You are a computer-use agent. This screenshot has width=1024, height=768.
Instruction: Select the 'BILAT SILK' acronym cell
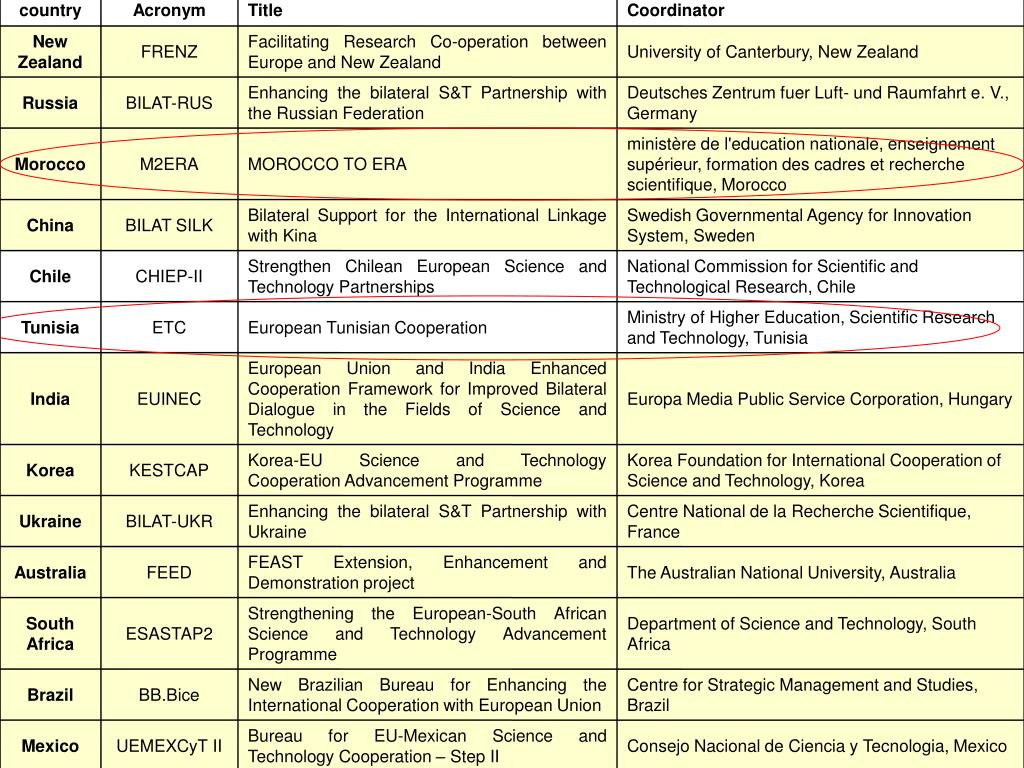[169, 225]
